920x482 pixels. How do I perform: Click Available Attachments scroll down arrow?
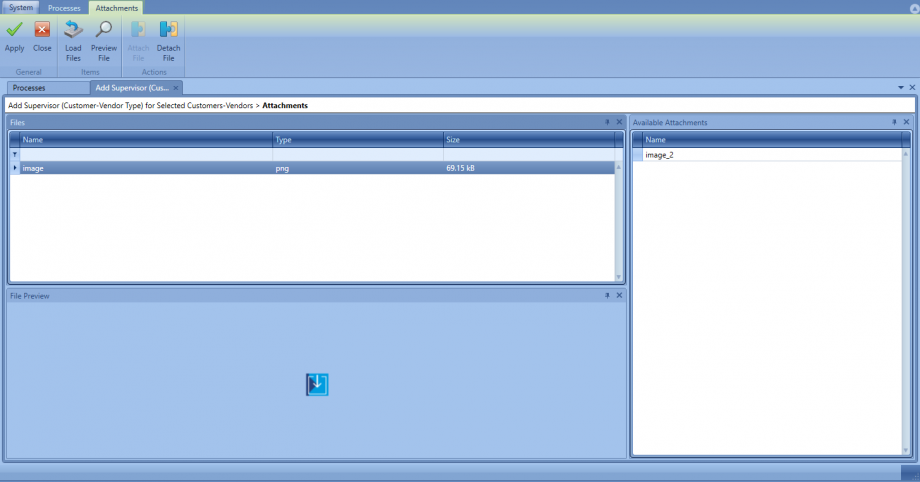coord(906,450)
